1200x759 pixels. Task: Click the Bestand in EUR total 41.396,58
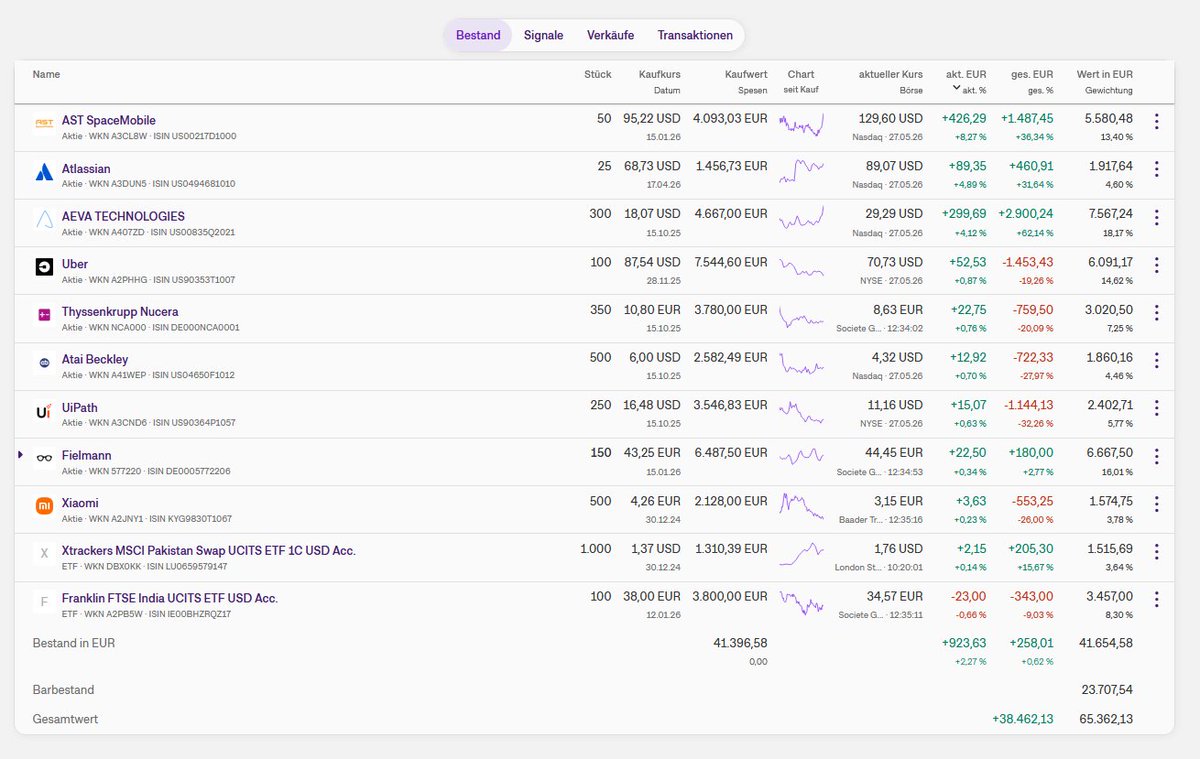(x=740, y=643)
